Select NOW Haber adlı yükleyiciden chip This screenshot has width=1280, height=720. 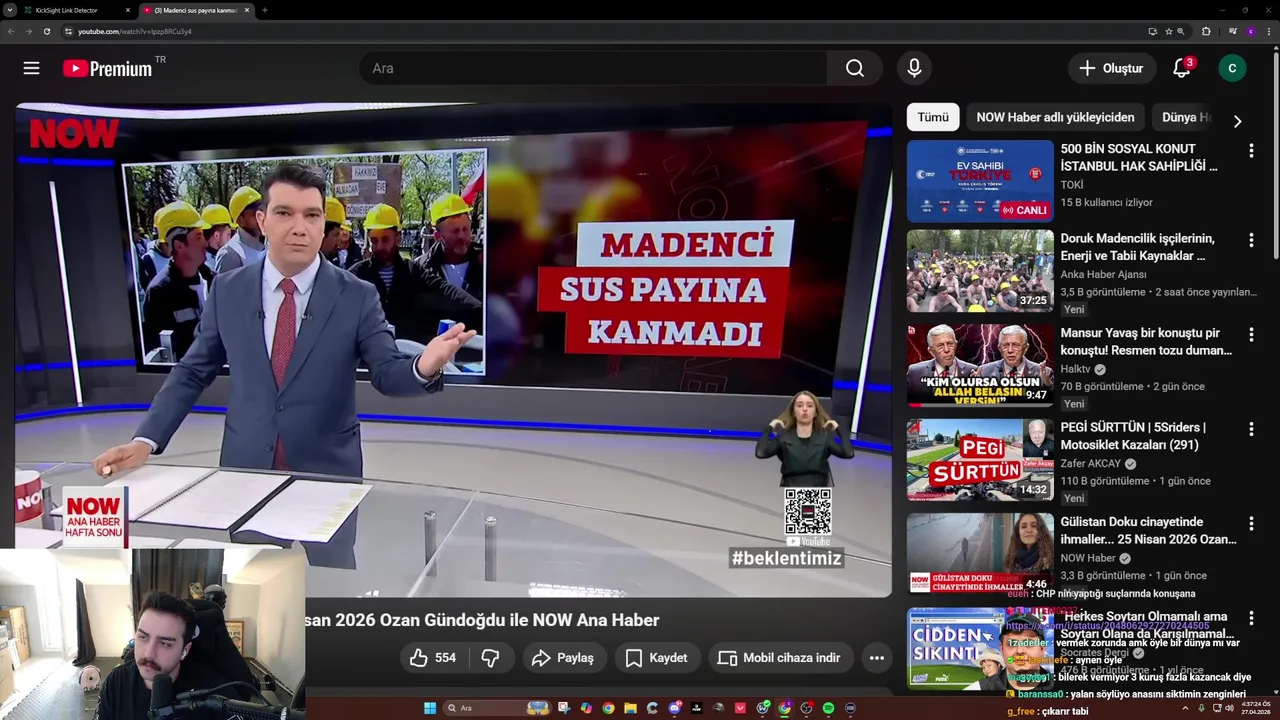tap(1055, 117)
